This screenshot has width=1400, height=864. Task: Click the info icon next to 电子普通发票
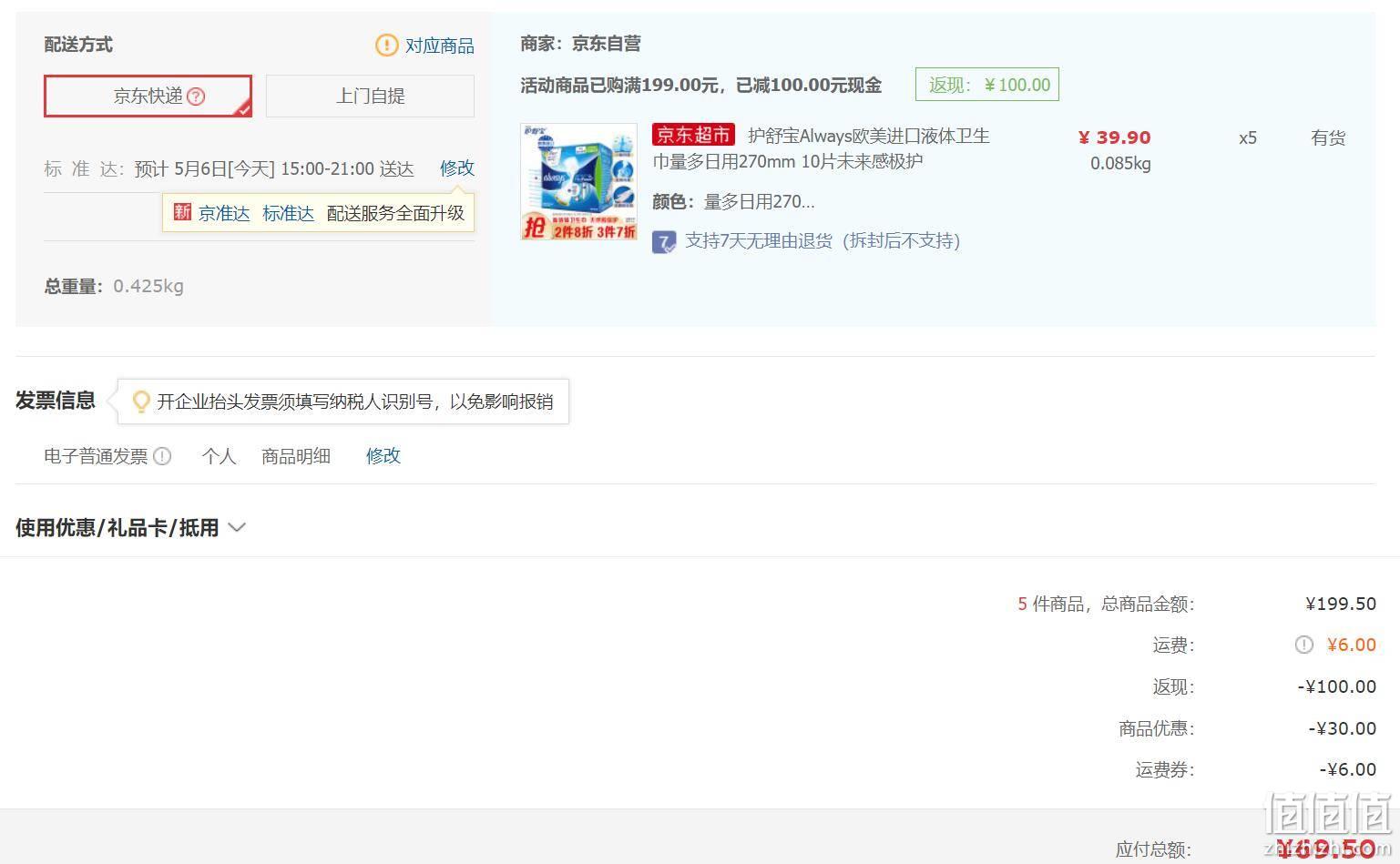pyautogui.click(x=162, y=456)
